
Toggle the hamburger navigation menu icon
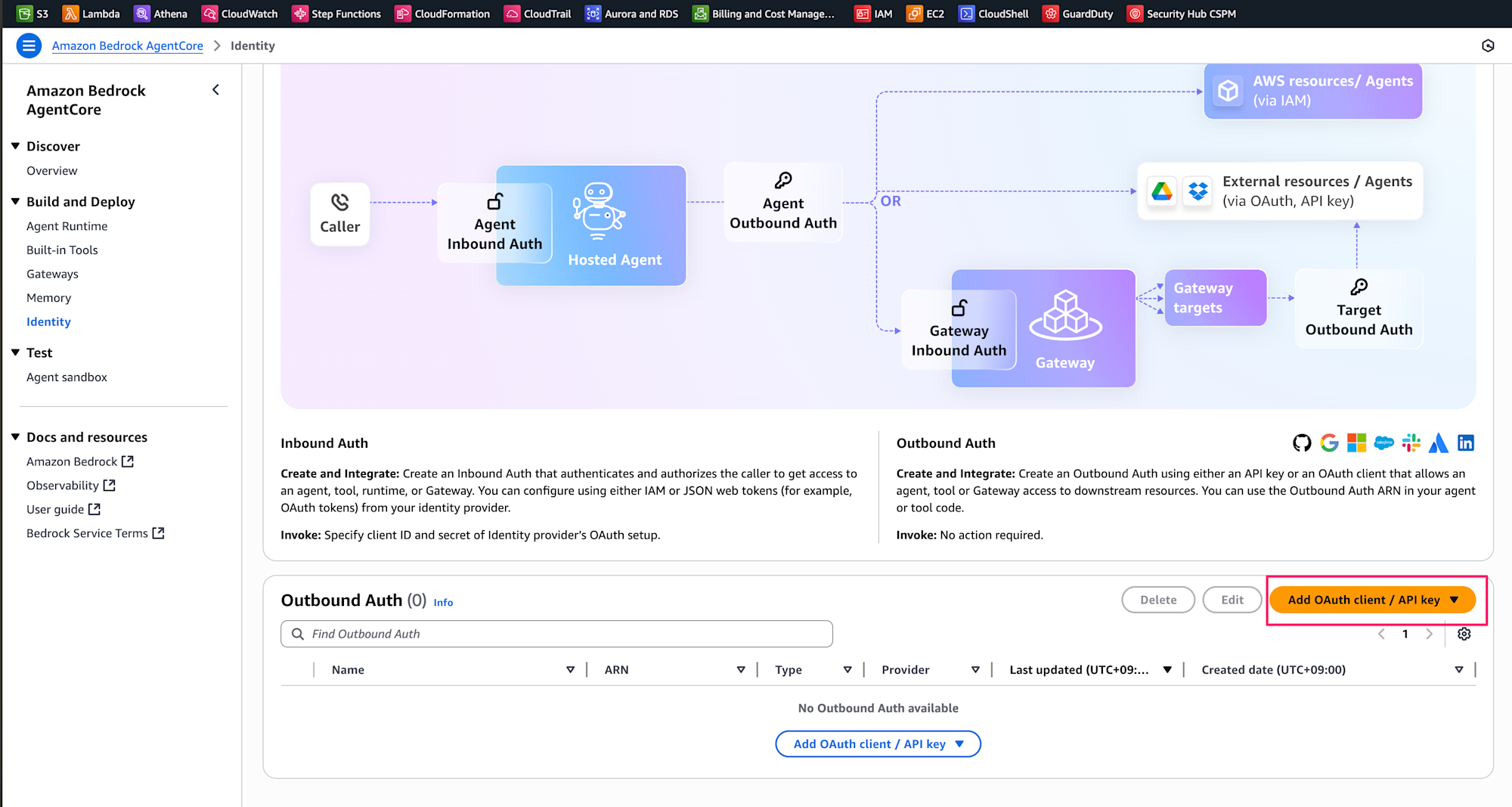(29, 45)
